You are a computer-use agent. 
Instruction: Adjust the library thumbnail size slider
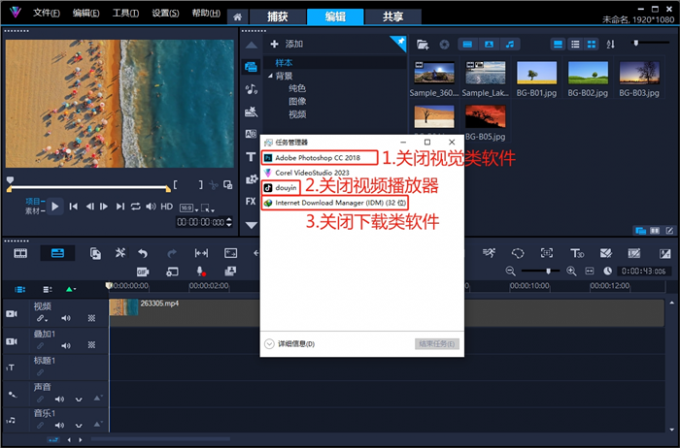pyautogui.click(x=636, y=43)
